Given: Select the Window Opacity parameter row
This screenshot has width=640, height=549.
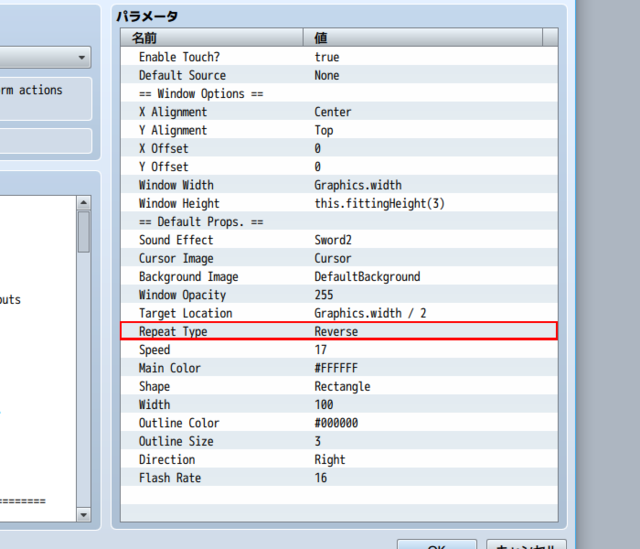Looking at the screenshot, I should [339, 295].
